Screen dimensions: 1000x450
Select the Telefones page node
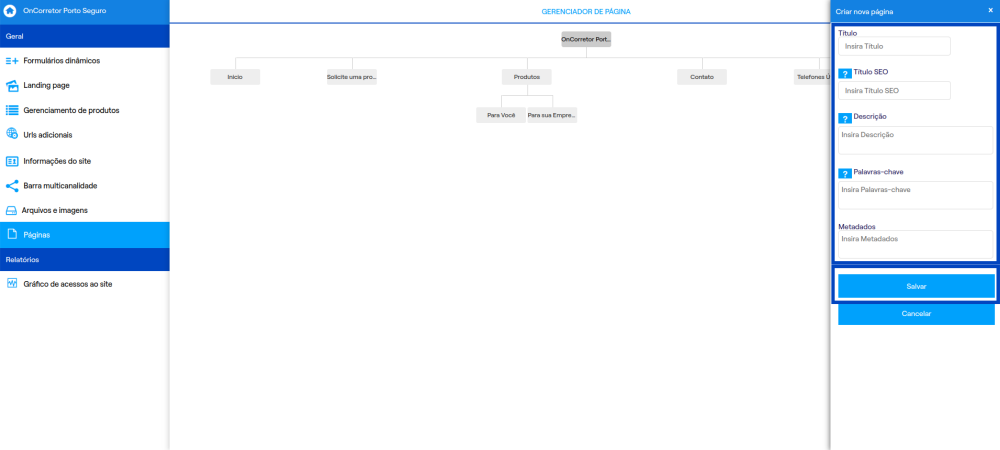(812, 77)
